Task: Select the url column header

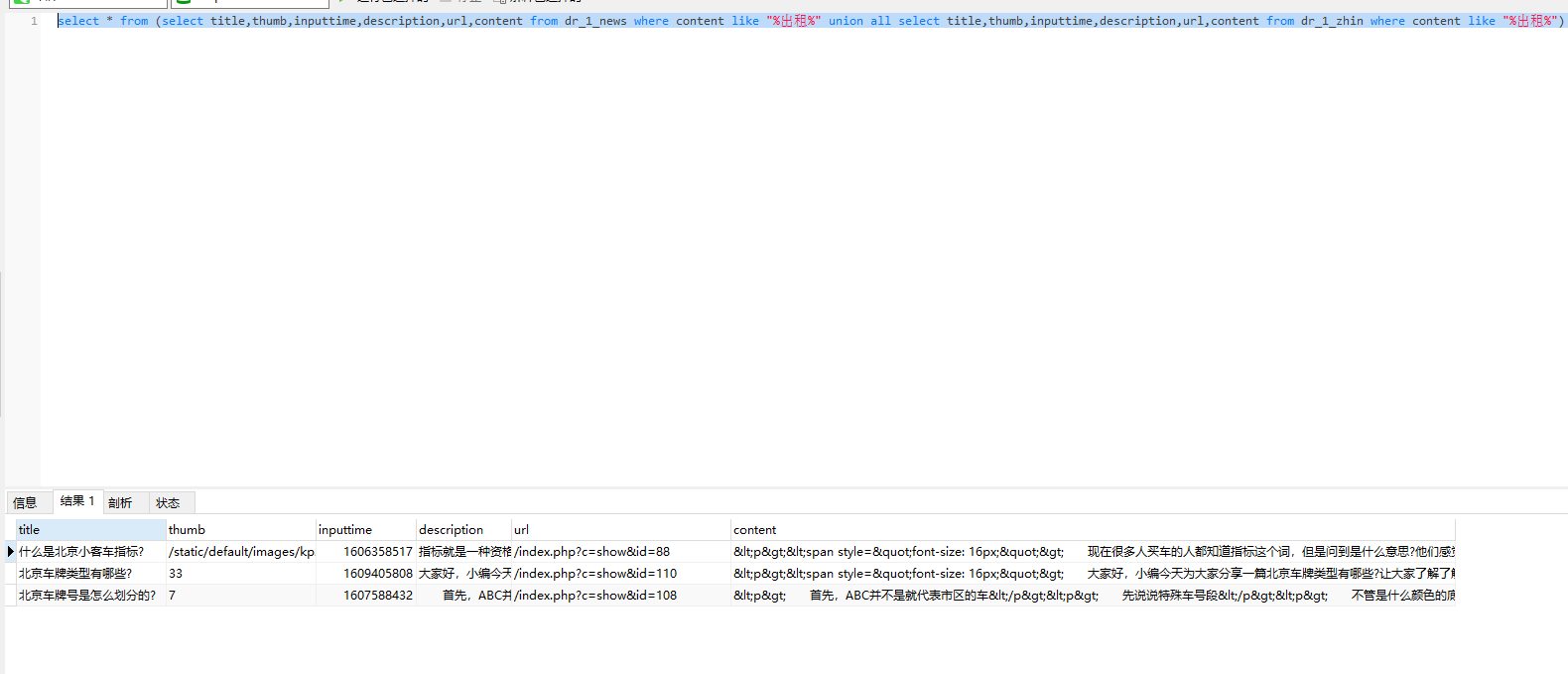Action: coord(619,530)
